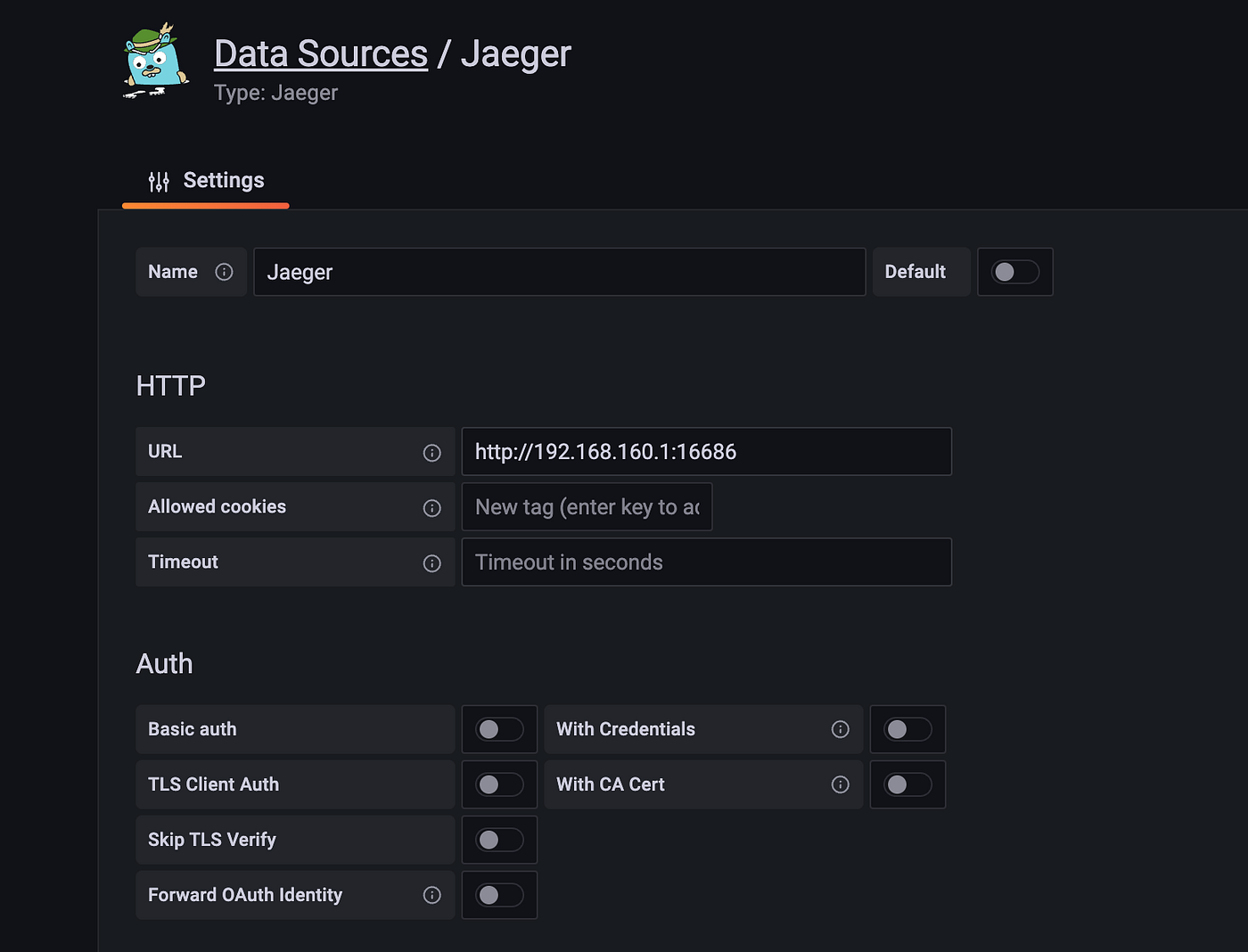Click the With Credentials label
This screenshot has width=1248, height=952.
[626, 729]
